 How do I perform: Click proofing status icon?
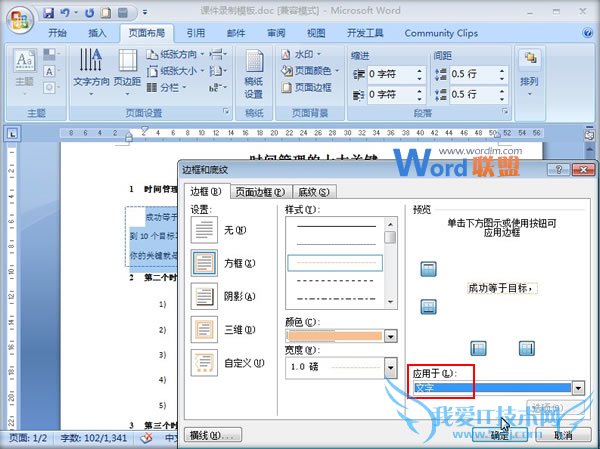[146, 438]
